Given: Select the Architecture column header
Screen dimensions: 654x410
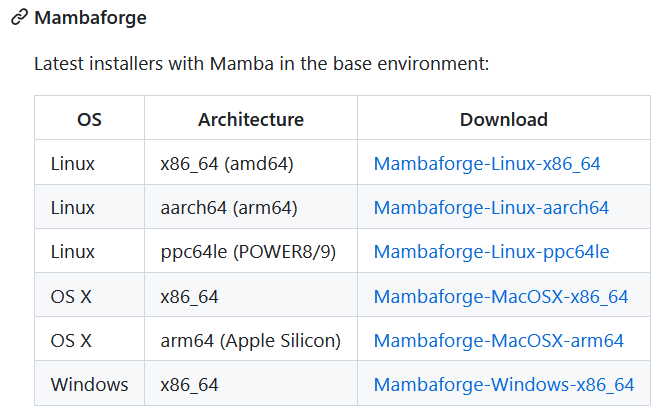Looking at the screenshot, I should point(250,119).
